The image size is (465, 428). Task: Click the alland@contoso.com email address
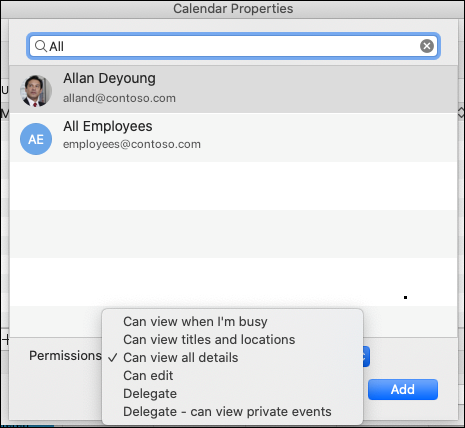click(x=119, y=98)
